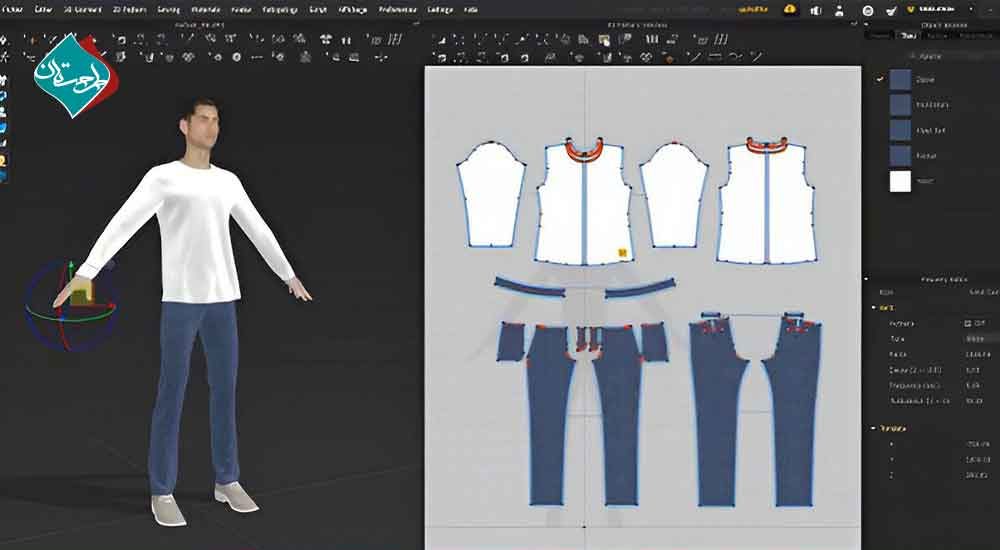This screenshot has height=550, width=1000.
Task: Toggle the Off checkbox in Property Editor
Action: coord(967,323)
